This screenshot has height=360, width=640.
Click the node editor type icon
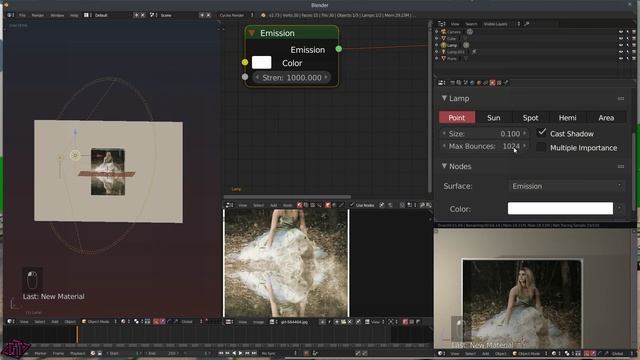click(x=230, y=205)
